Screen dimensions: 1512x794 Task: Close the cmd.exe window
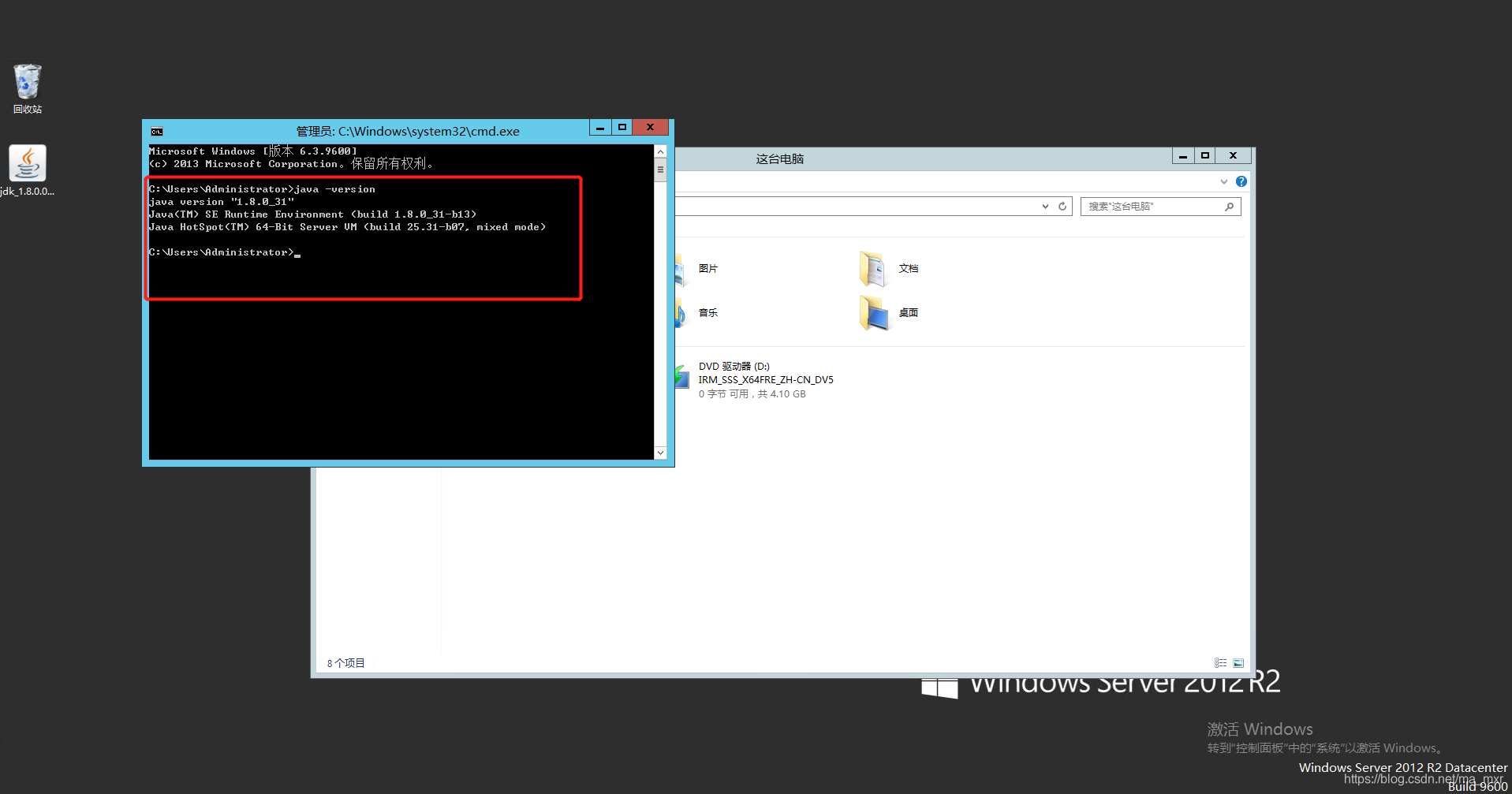(650, 128)
